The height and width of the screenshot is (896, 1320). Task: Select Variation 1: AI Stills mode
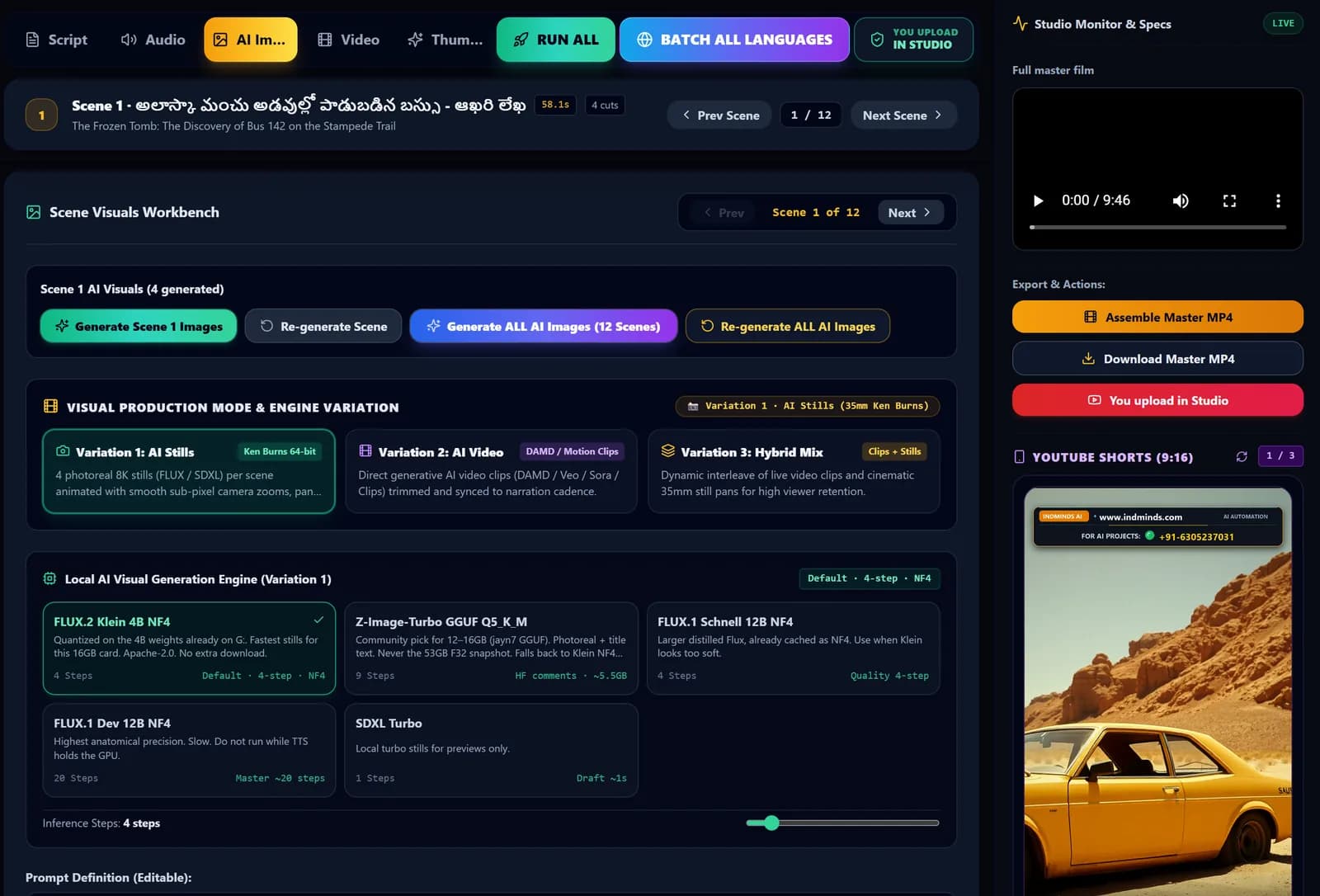(189, 471)
